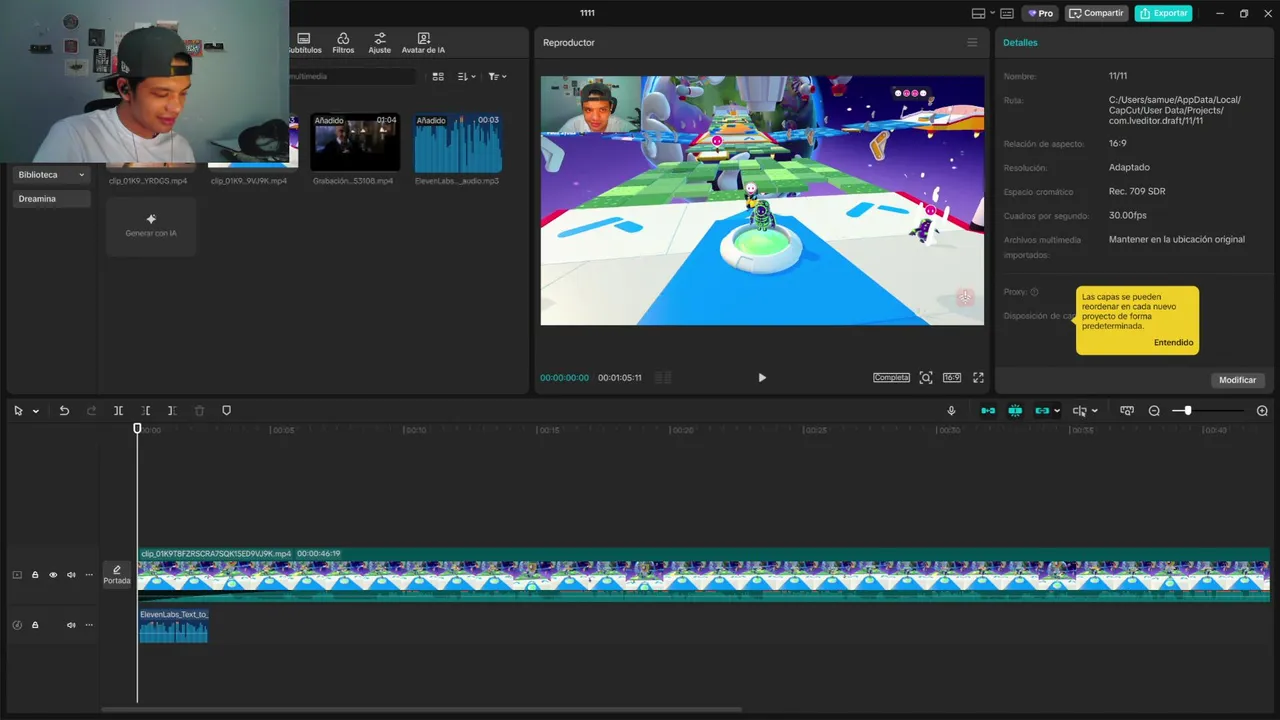The width and height of the screenshot is (1280, 720).
Task: Open the Portada cover editor
Action: (117, 575)
